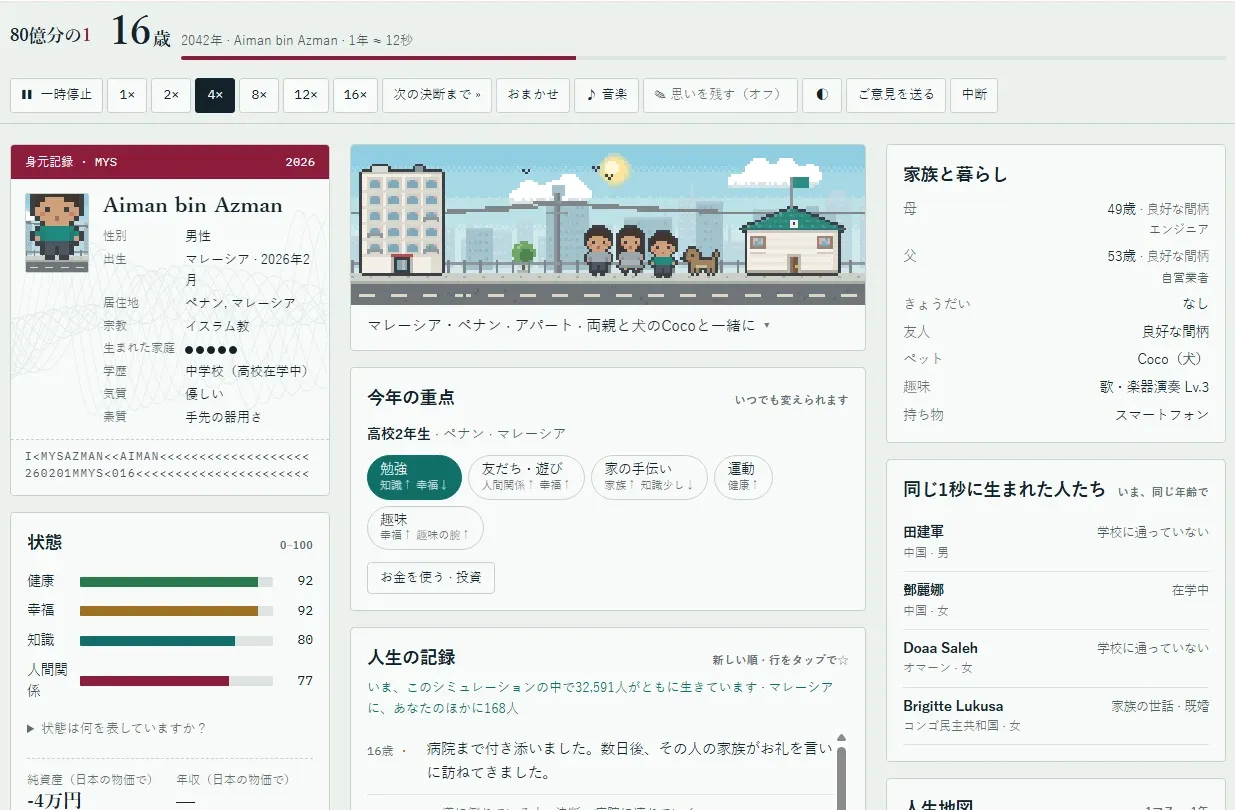Screen dimensions: 1235x810
Task: Choose the fastest 16× speed
Action: [x=355, y=95]
